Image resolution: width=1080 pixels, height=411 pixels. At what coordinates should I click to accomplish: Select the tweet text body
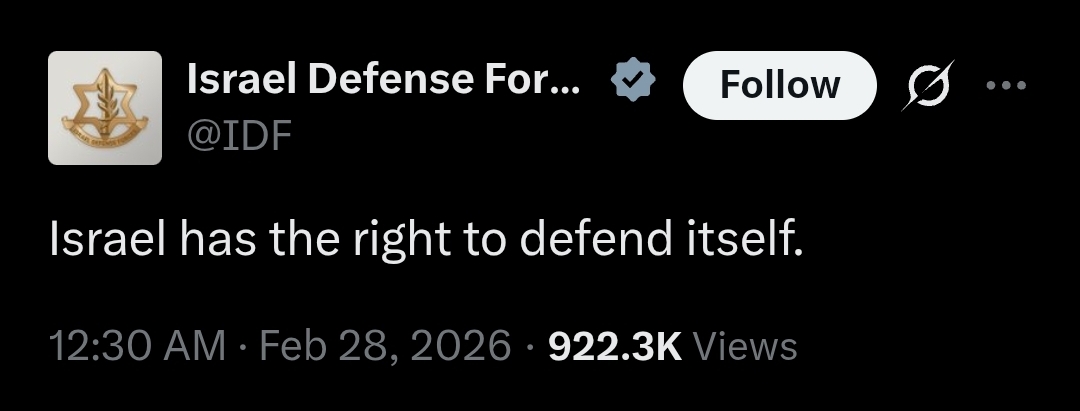tap(426, 239)
